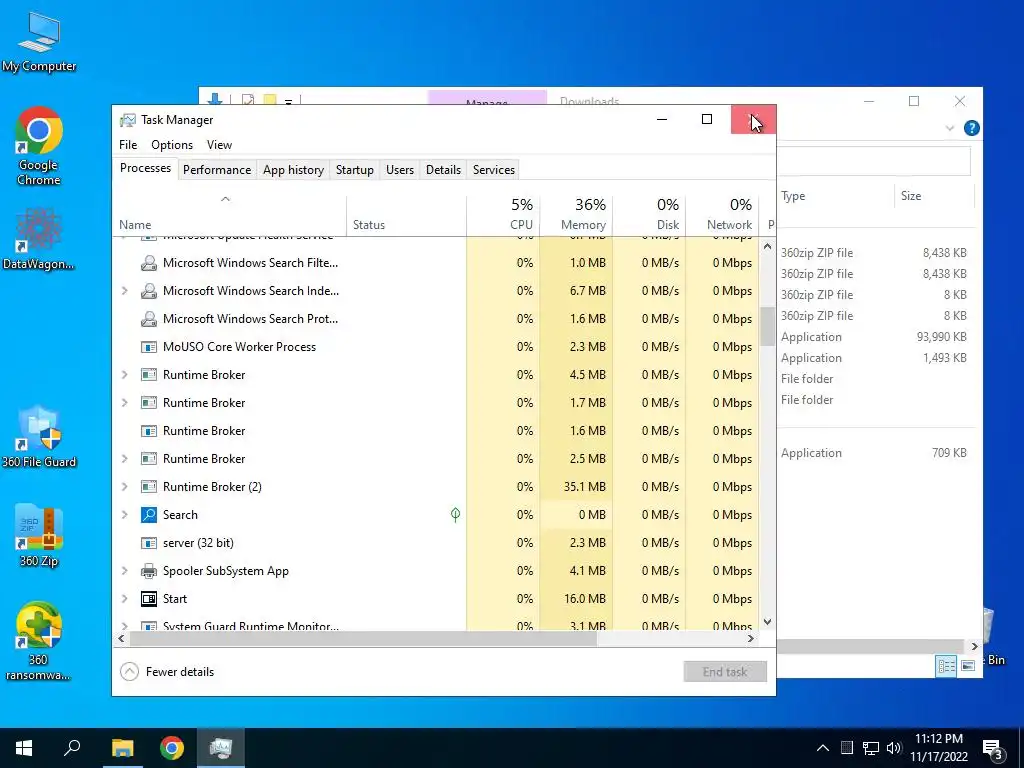Click the Start process icon

pyautogui.click(x=149, y=599)
